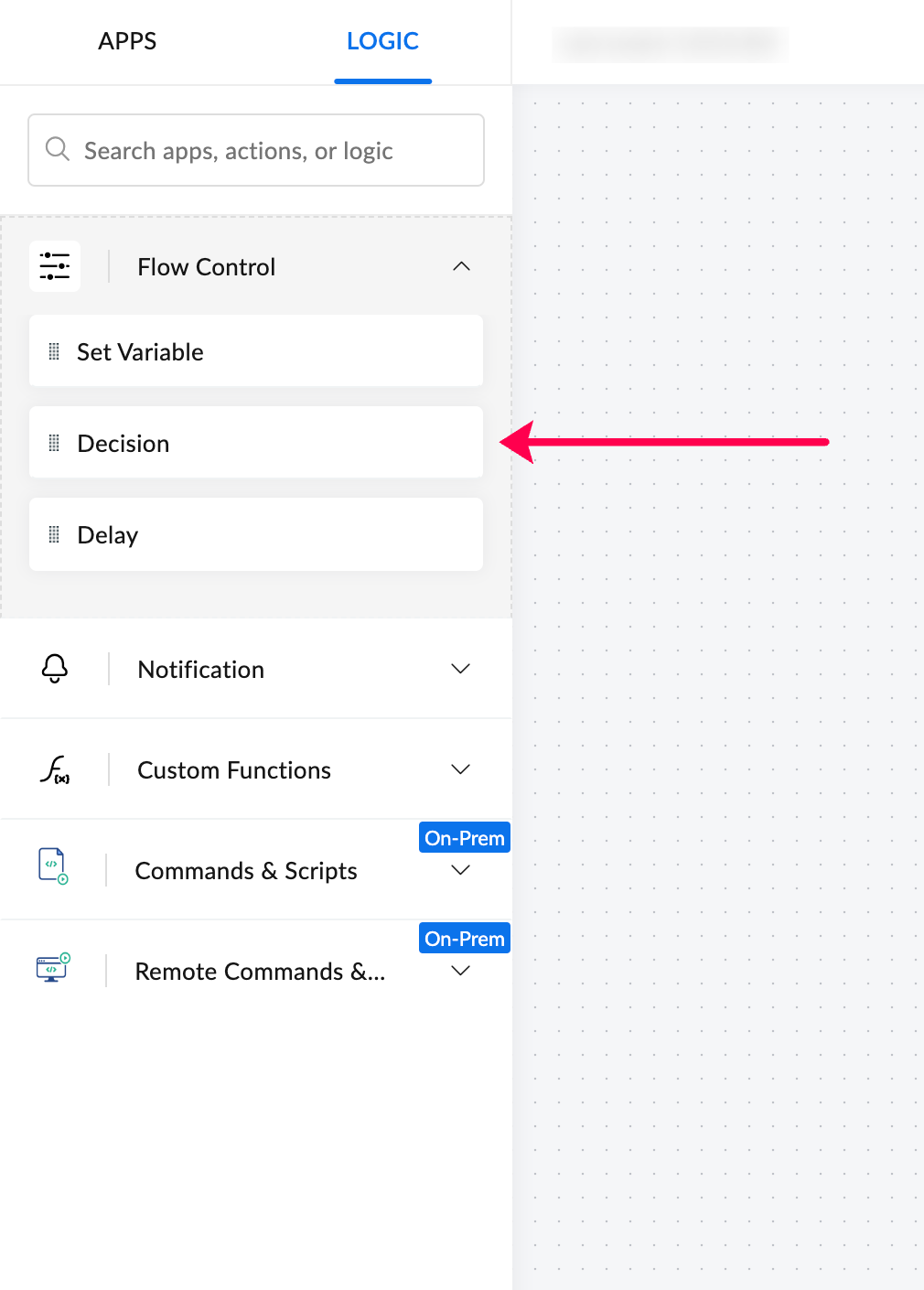The height and width of the screenshot is (1290, 924).
Task: Expand the Notification section chevron
Action: pos(461,669)
